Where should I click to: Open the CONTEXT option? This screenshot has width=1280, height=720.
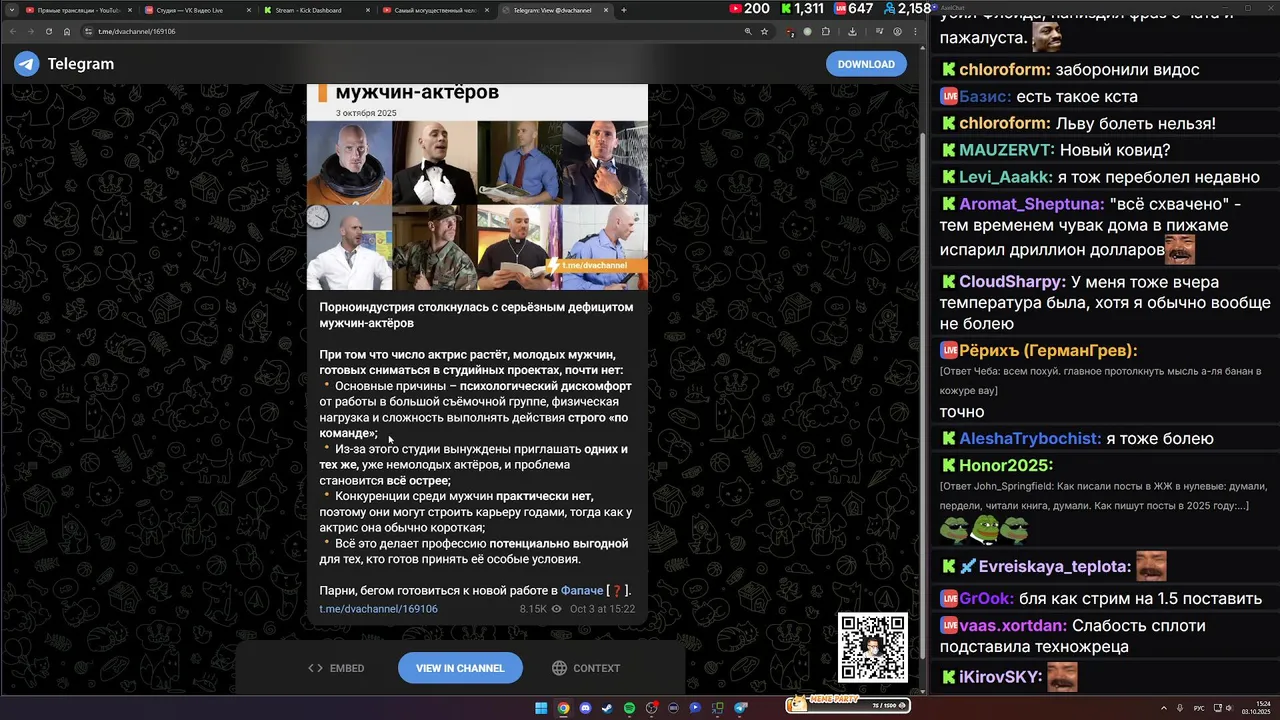[586, 668]
